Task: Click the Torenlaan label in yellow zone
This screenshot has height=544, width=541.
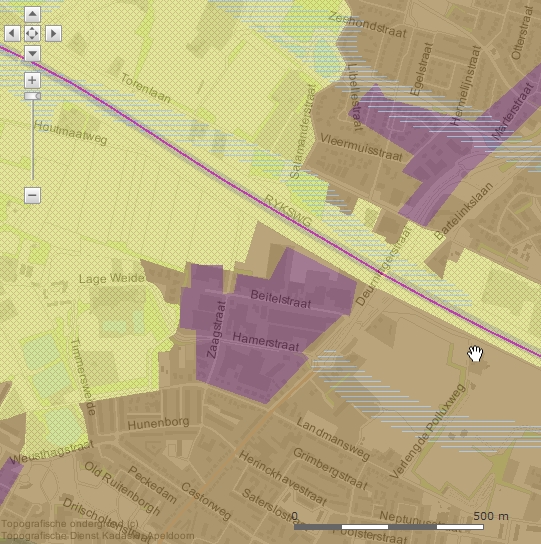Action: [x=145, y=88]
